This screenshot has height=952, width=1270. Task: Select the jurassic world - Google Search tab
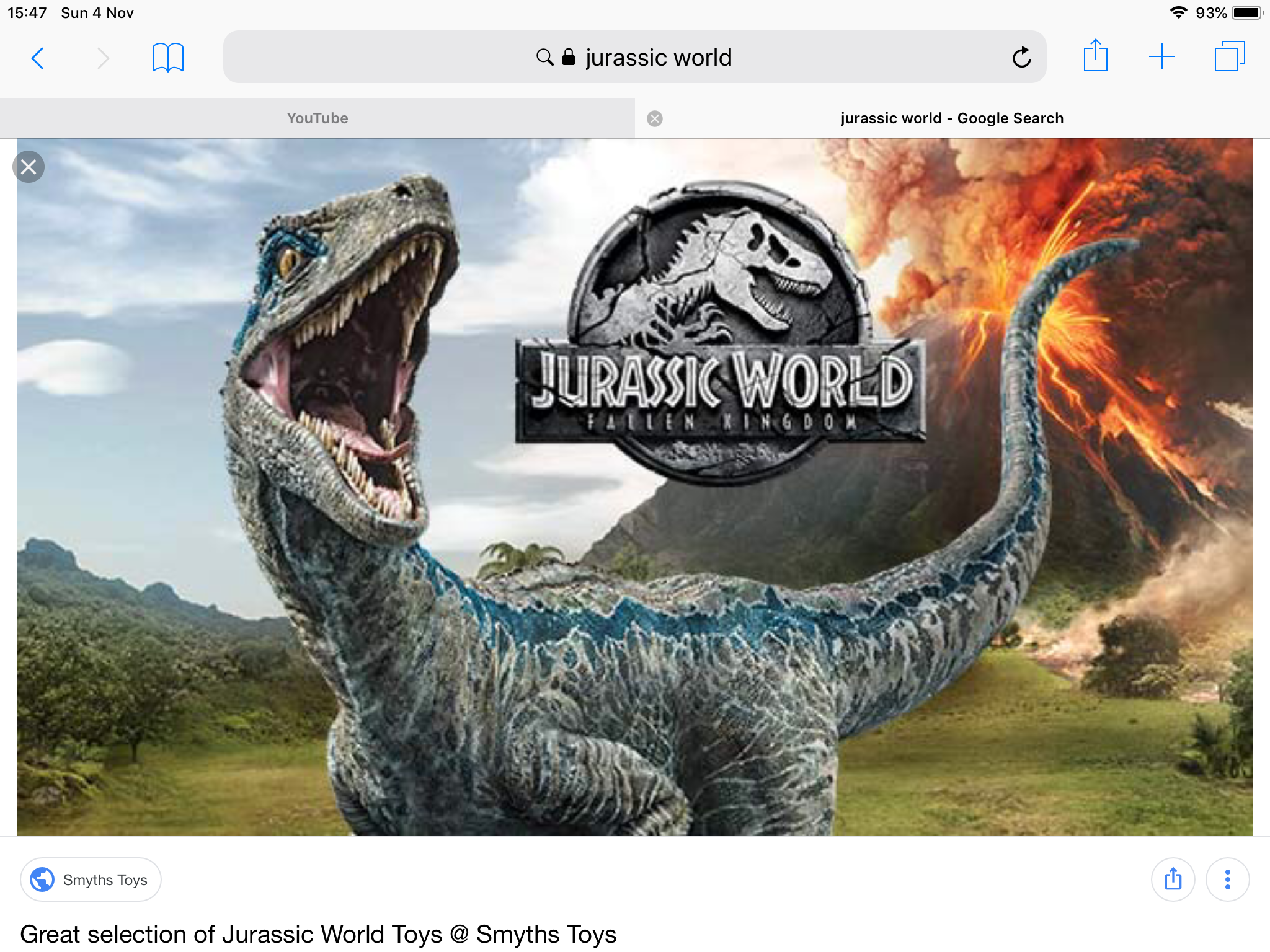[x=952, y=118]
